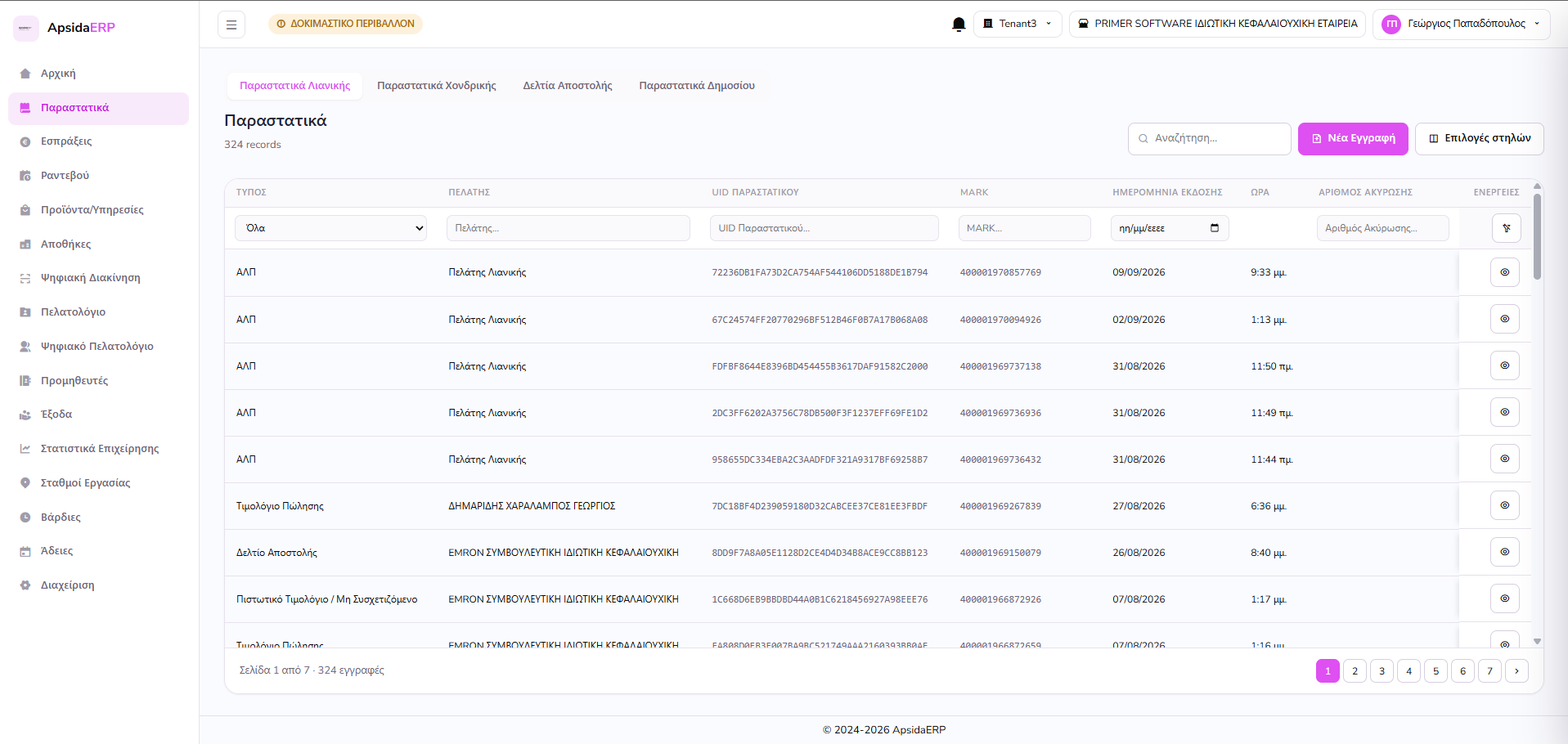The height and width of the screenshot is (744, 1568).
Task: Go to page 7 of results
Action: coord(1489,671)
